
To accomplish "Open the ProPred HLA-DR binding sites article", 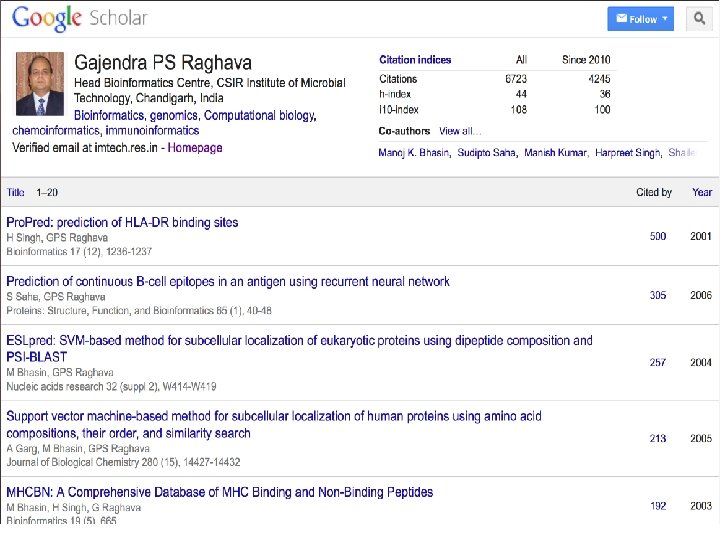I will (x=122, y=222).
